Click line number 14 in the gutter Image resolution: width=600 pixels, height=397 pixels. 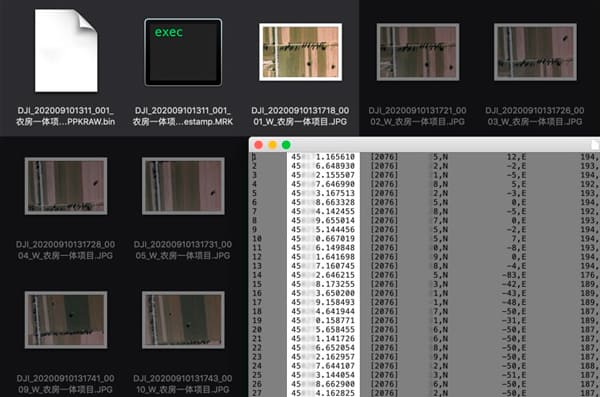click(257, 275)
